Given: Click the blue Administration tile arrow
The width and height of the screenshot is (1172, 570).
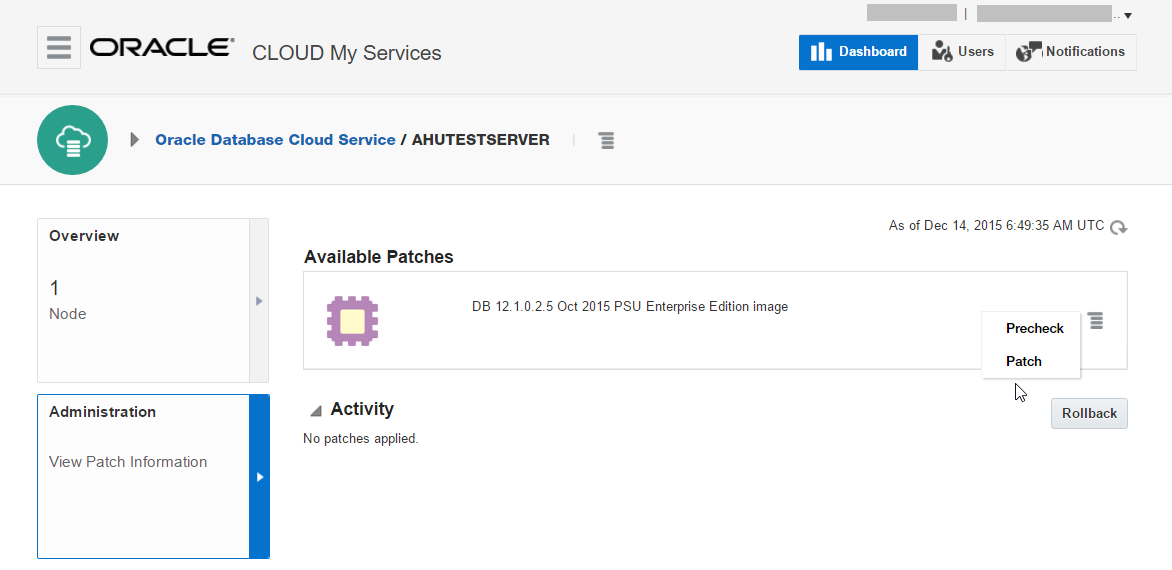Looking at the screenshot, I should point(259,477).
